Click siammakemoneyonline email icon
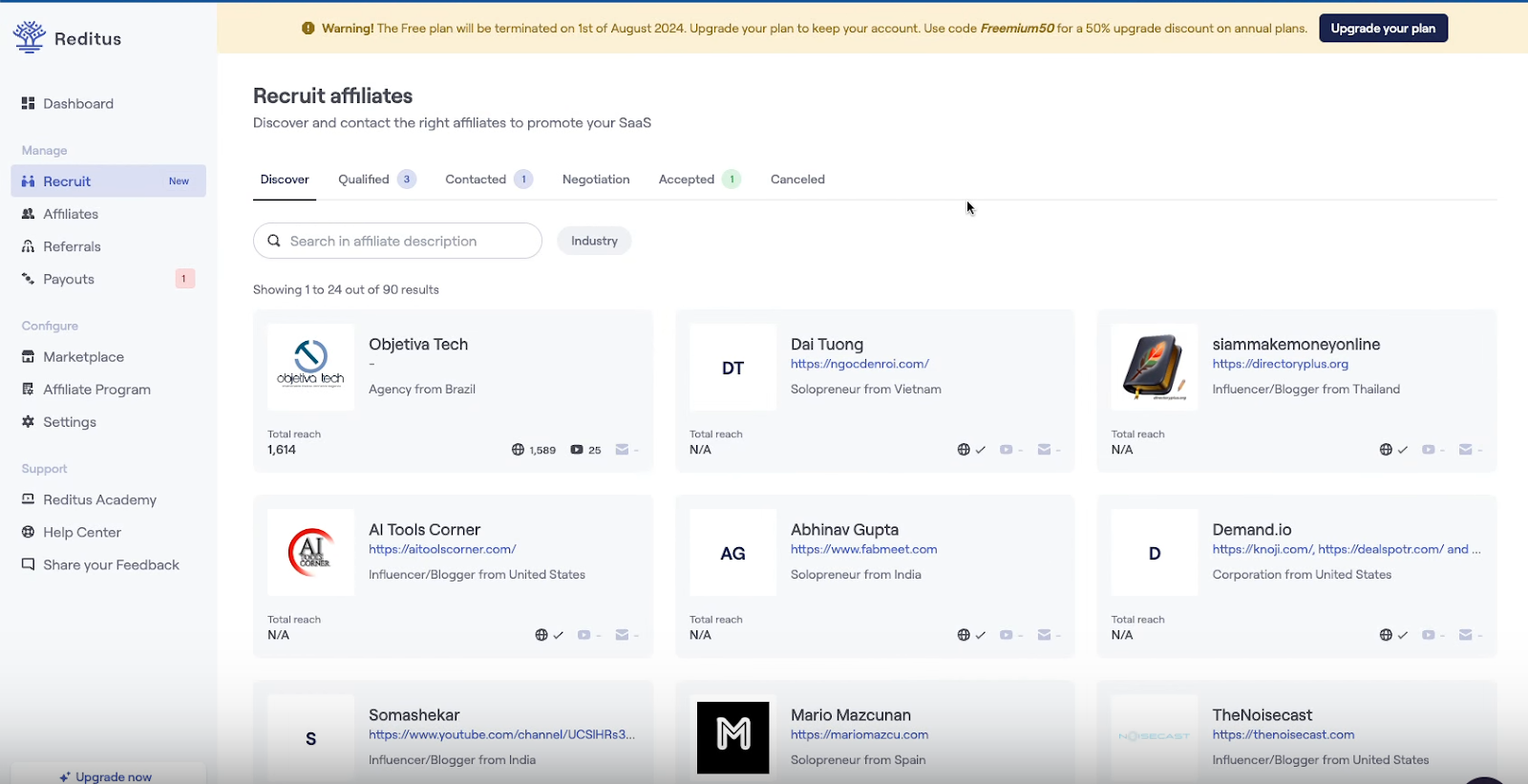This screenshot has height=784, width=1528. (x=1466, y=450)
